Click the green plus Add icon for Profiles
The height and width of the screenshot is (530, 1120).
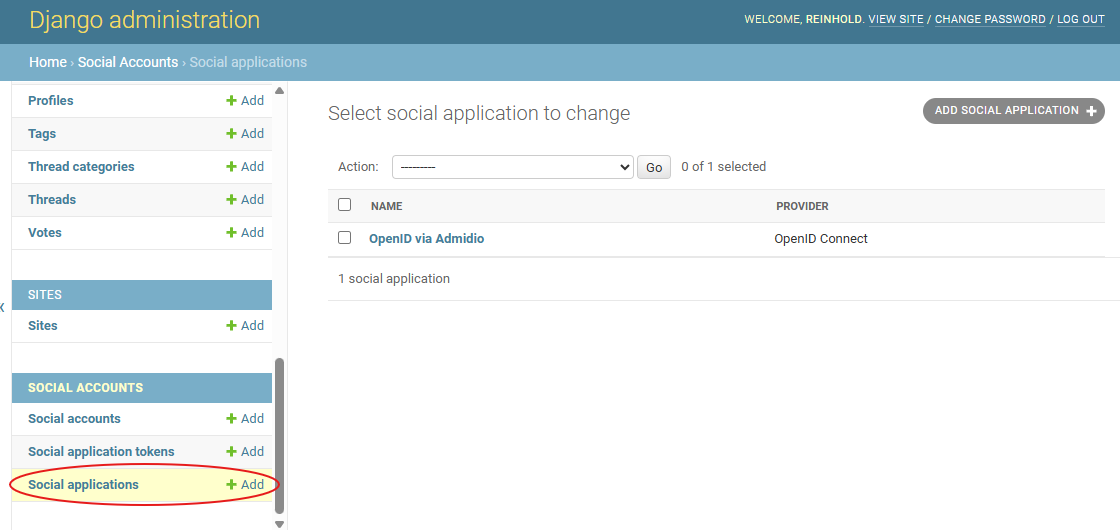[232, 101]
